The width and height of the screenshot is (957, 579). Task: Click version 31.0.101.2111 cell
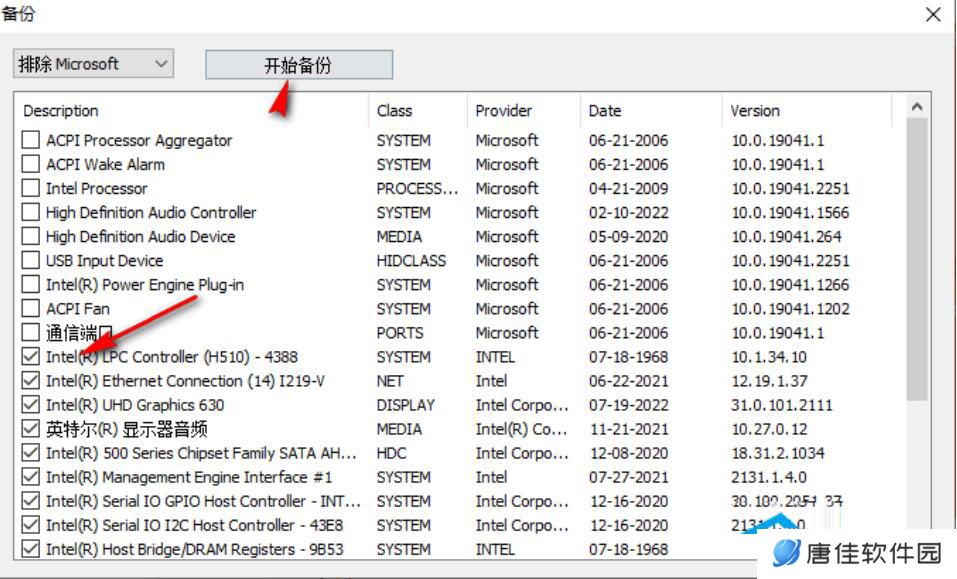(x=782, y=405)
